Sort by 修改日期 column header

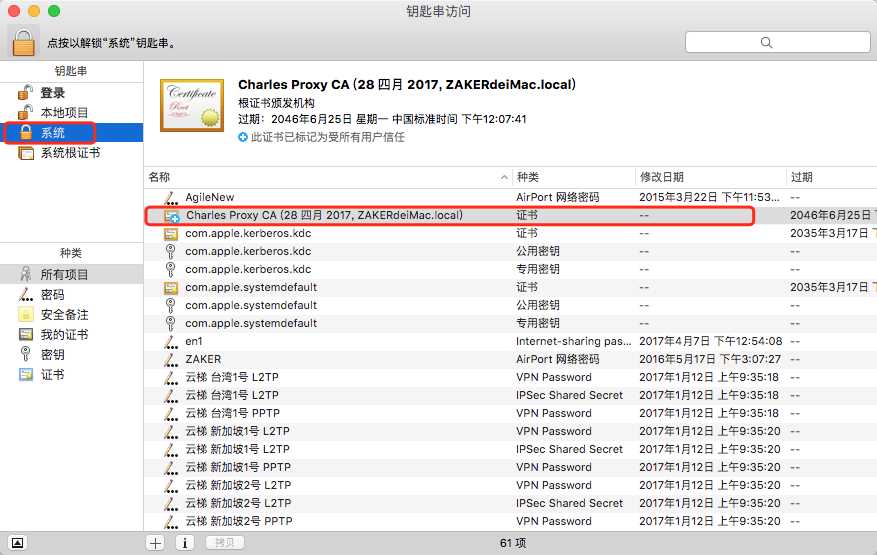(x=711, y=177)
